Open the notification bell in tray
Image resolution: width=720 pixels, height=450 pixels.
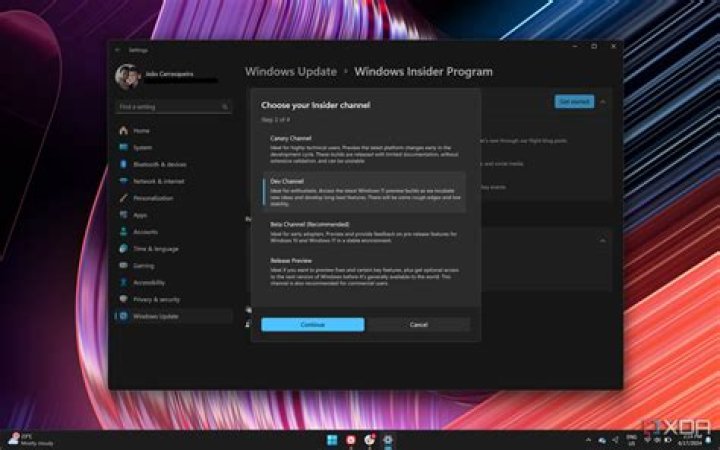coord(708,440)
